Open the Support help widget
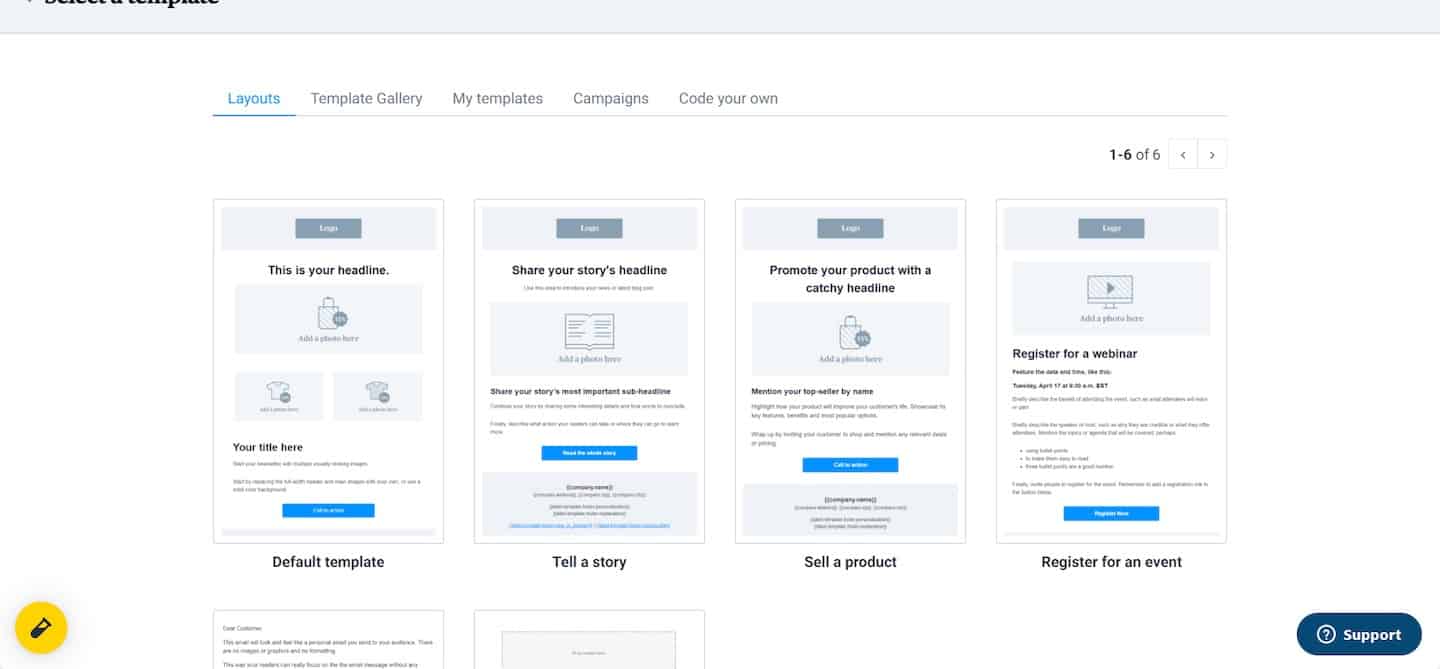 [x=1359, y=634]
